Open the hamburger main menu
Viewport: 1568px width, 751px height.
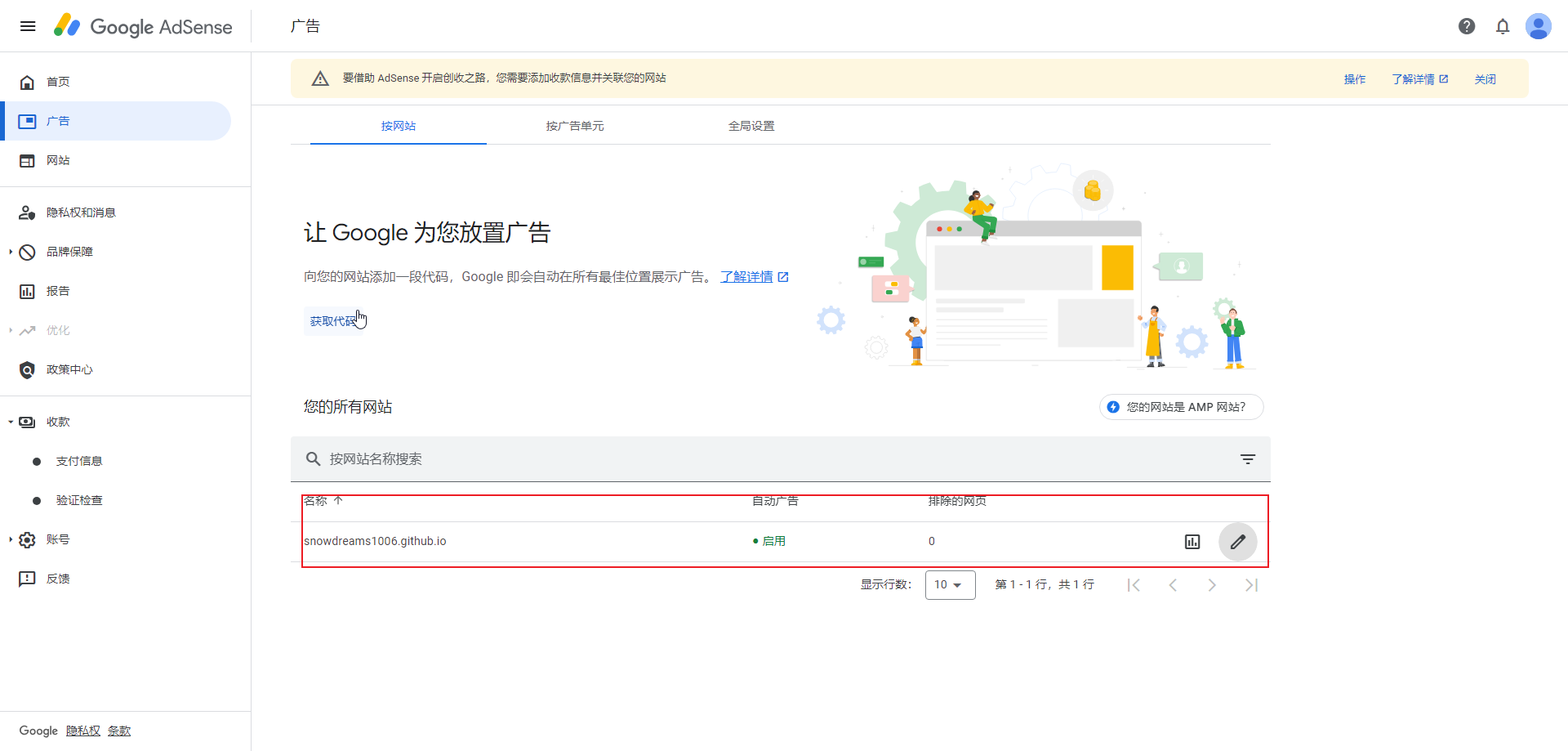(x=28, y=26)
